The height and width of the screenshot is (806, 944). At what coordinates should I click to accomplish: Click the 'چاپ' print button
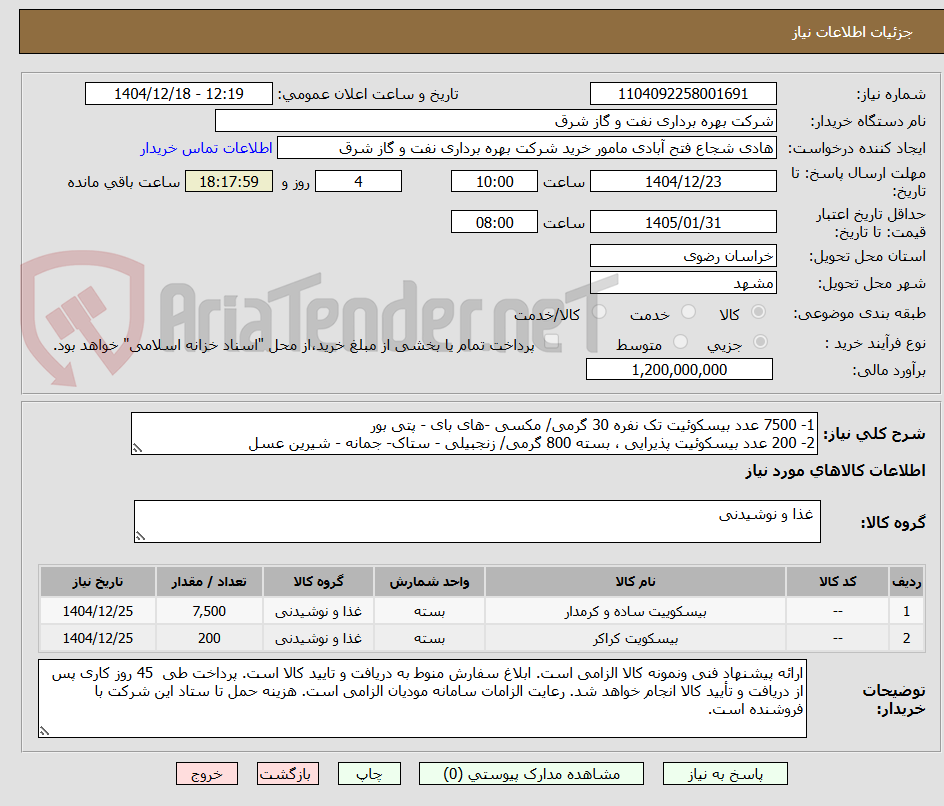(369, 774)
